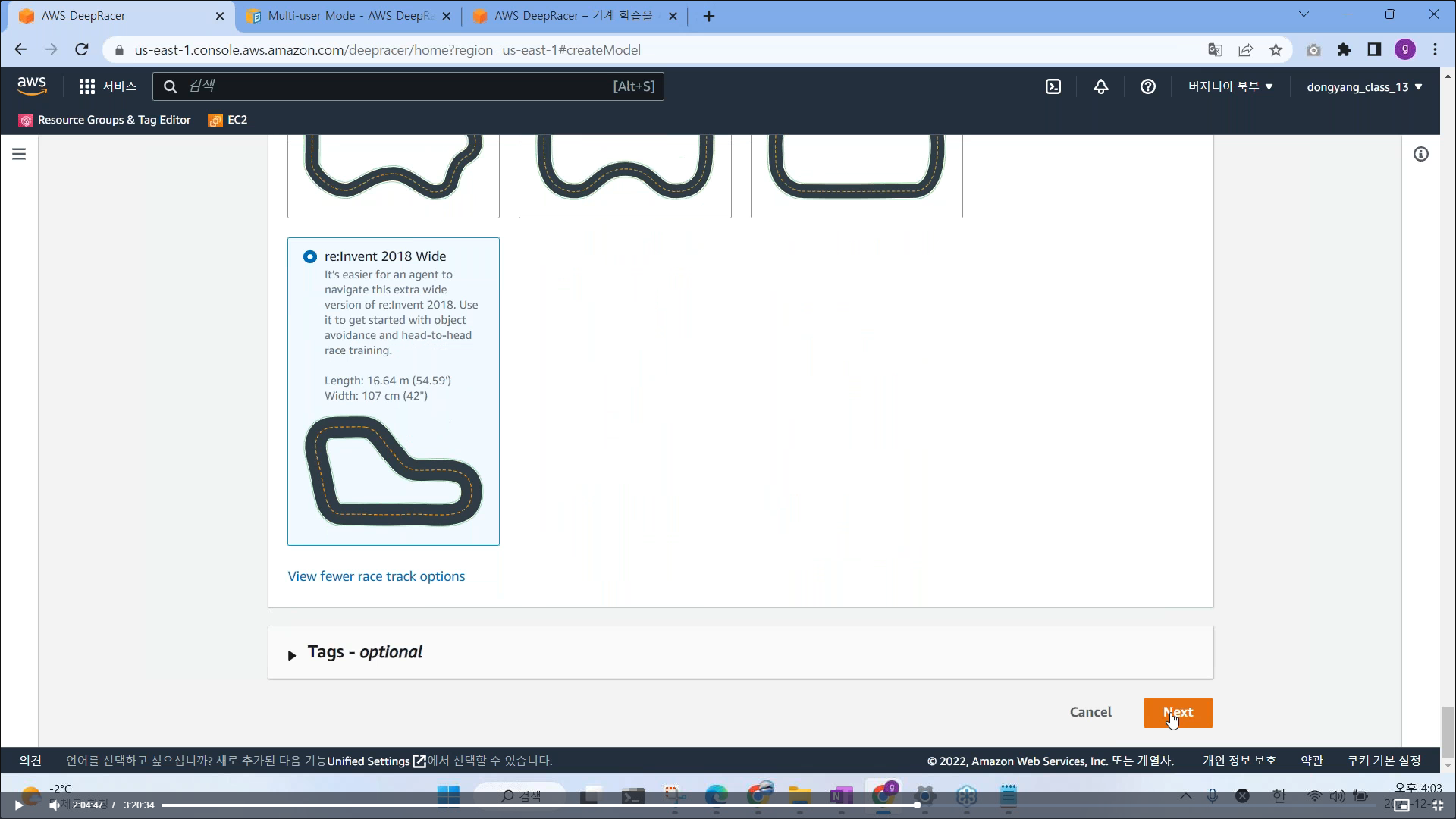Click the orange Next button
Screen dimensions: 1456x819
tap(1178, 712)
